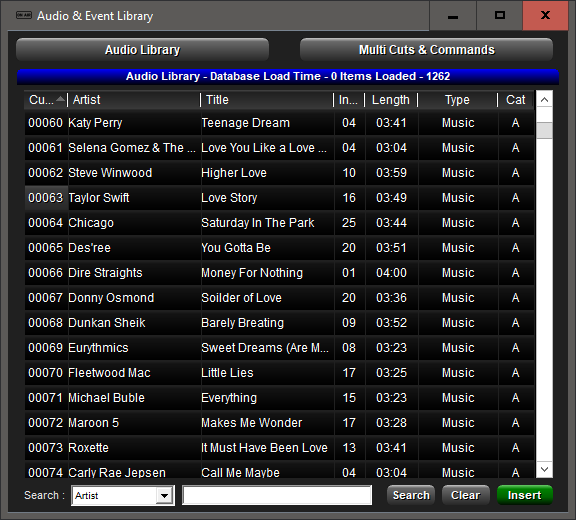
Task: Sort by Cat column header
Action: (x=515, y=100)
